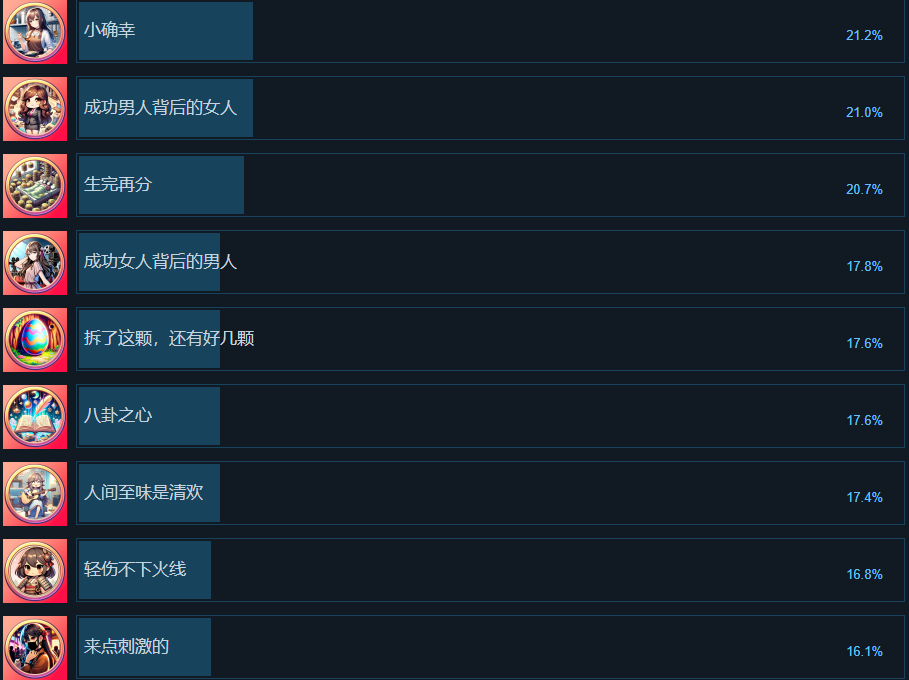Select the 成功男人背后的女人 title text
This screenshot has height=680, width=909.
(160, 107)
